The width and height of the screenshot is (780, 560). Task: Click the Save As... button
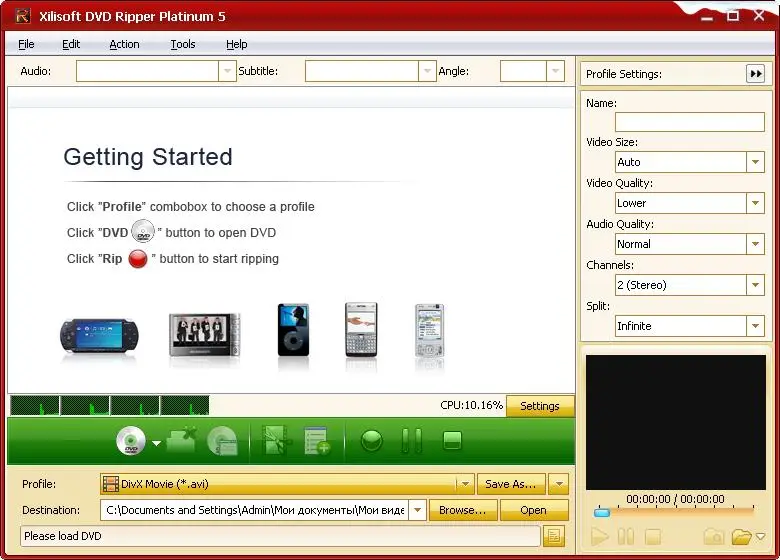511,484
